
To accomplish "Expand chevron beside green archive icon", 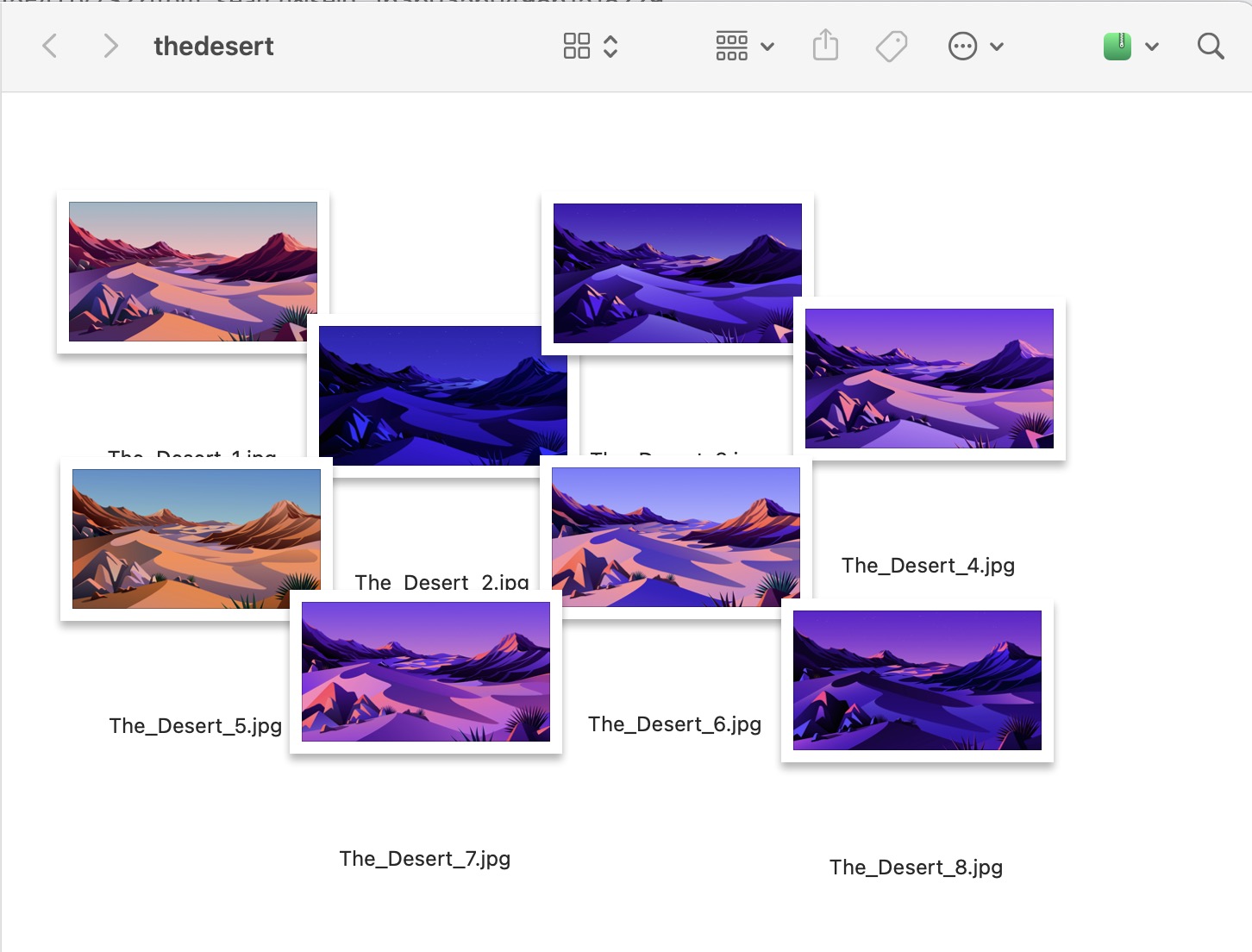I will tap(1152, 47).
